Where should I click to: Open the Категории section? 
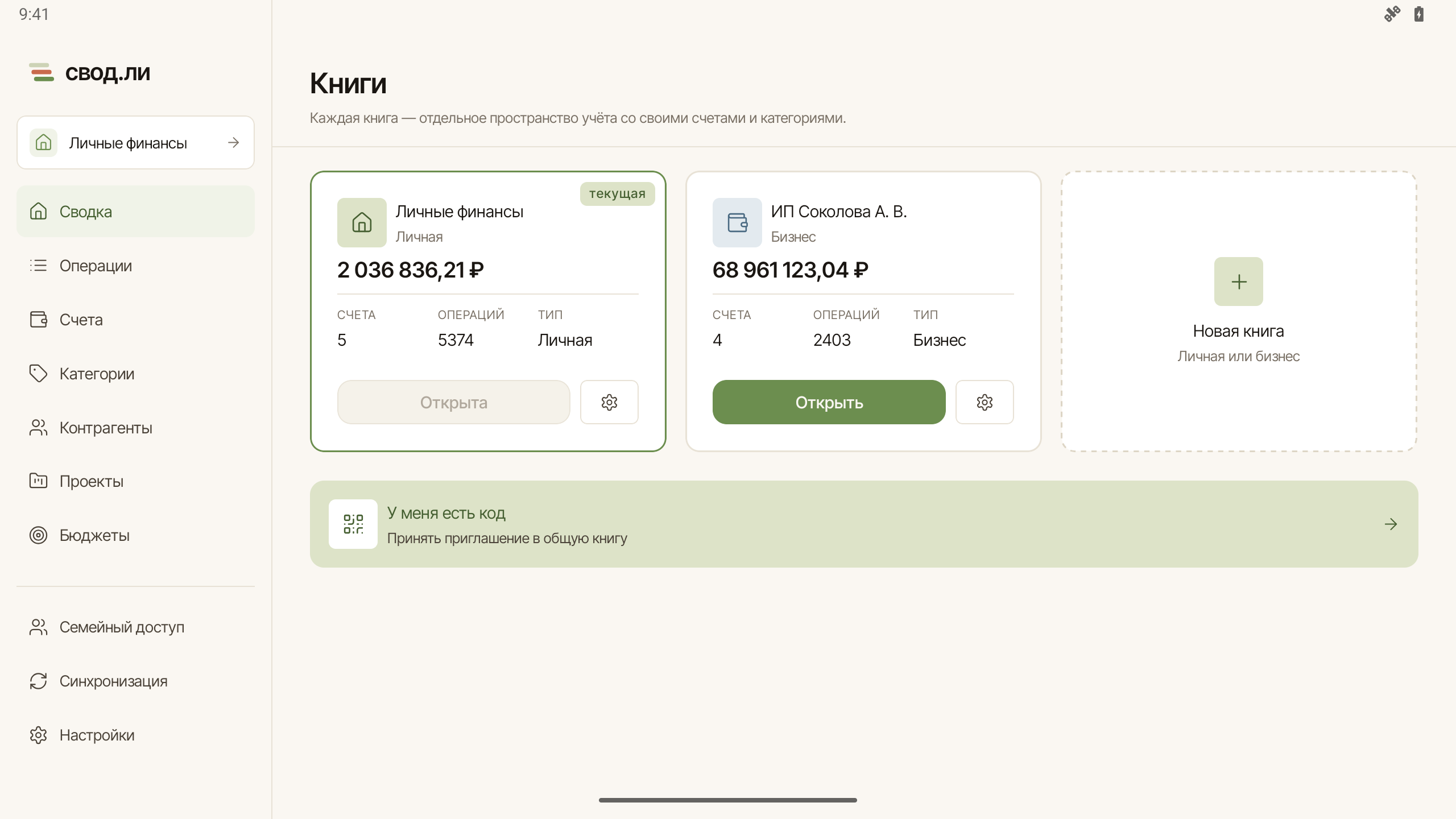(135, 374)
